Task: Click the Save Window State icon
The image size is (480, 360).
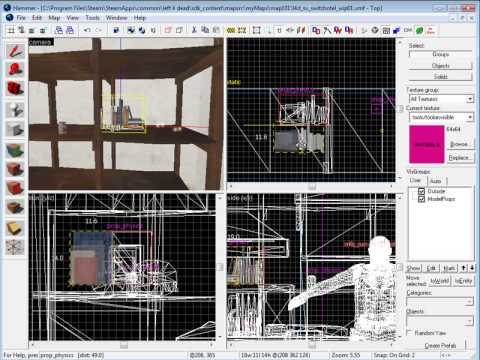Action: click(69, 30)
